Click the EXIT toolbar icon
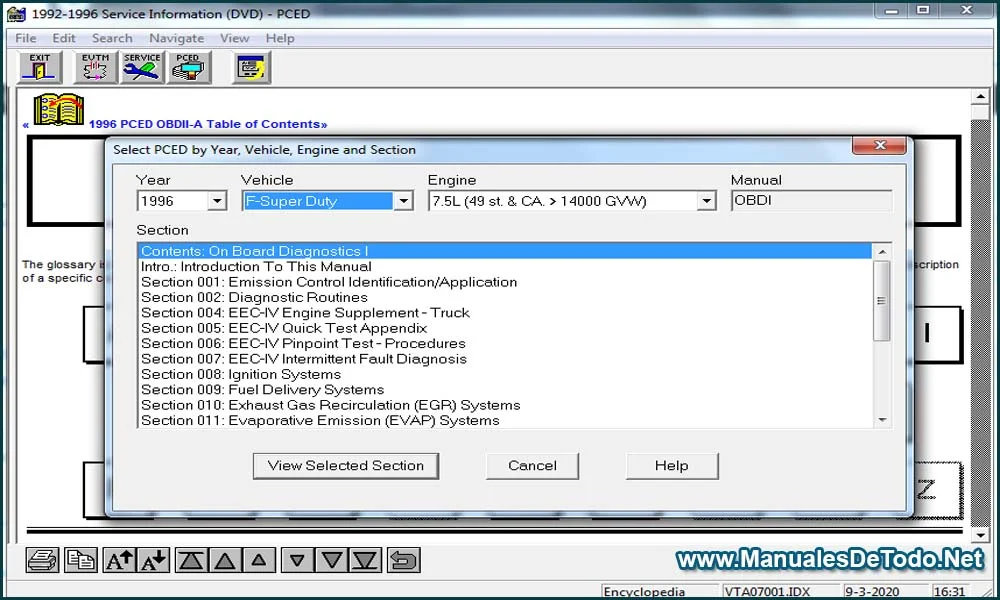 point(40,68)
